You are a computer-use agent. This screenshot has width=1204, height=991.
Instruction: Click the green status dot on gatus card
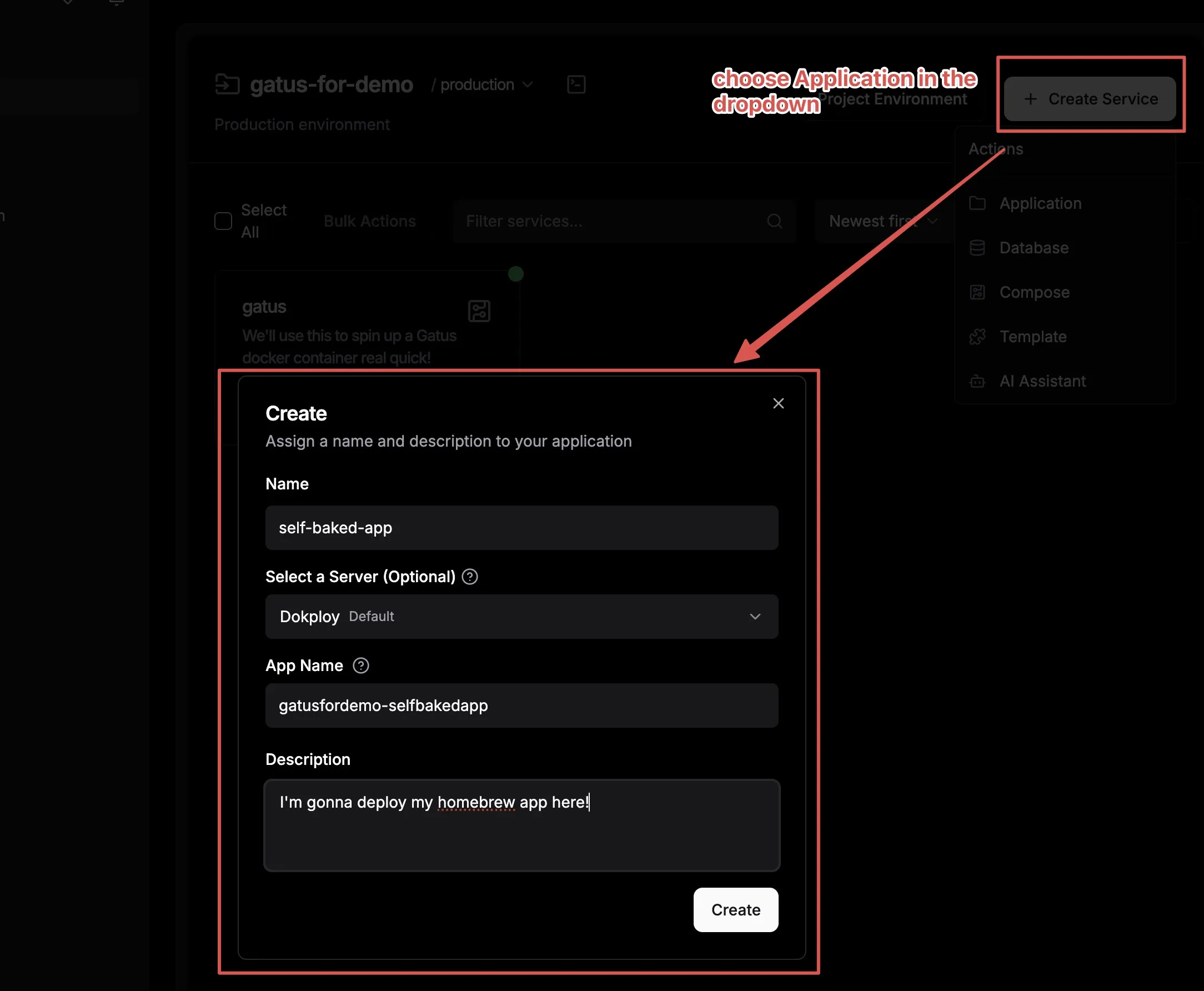(x=516, y=274)
